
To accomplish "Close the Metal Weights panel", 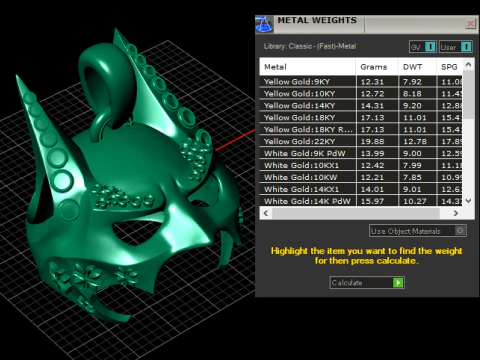I will click(x=470, y=24).
